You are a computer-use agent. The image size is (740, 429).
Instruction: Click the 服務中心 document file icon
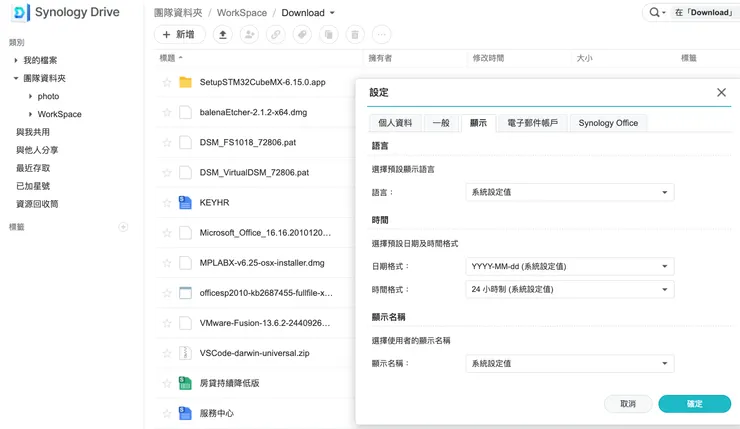pos(185,413)
